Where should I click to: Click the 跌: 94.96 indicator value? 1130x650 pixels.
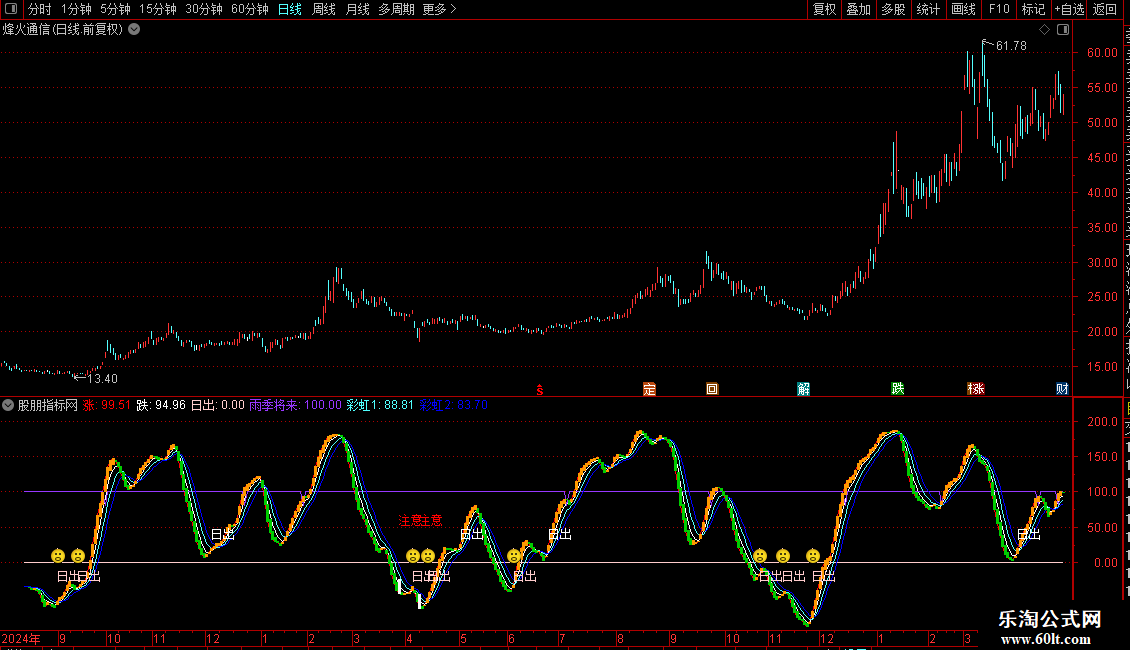tap(161, 405)
